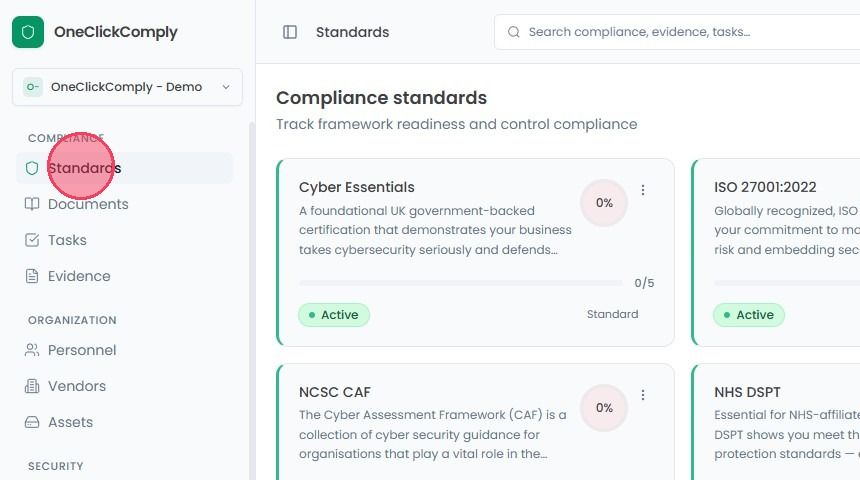Screen dimensions: 860x480
Task: Click the organization avatar icon
Action: point(33,87)
